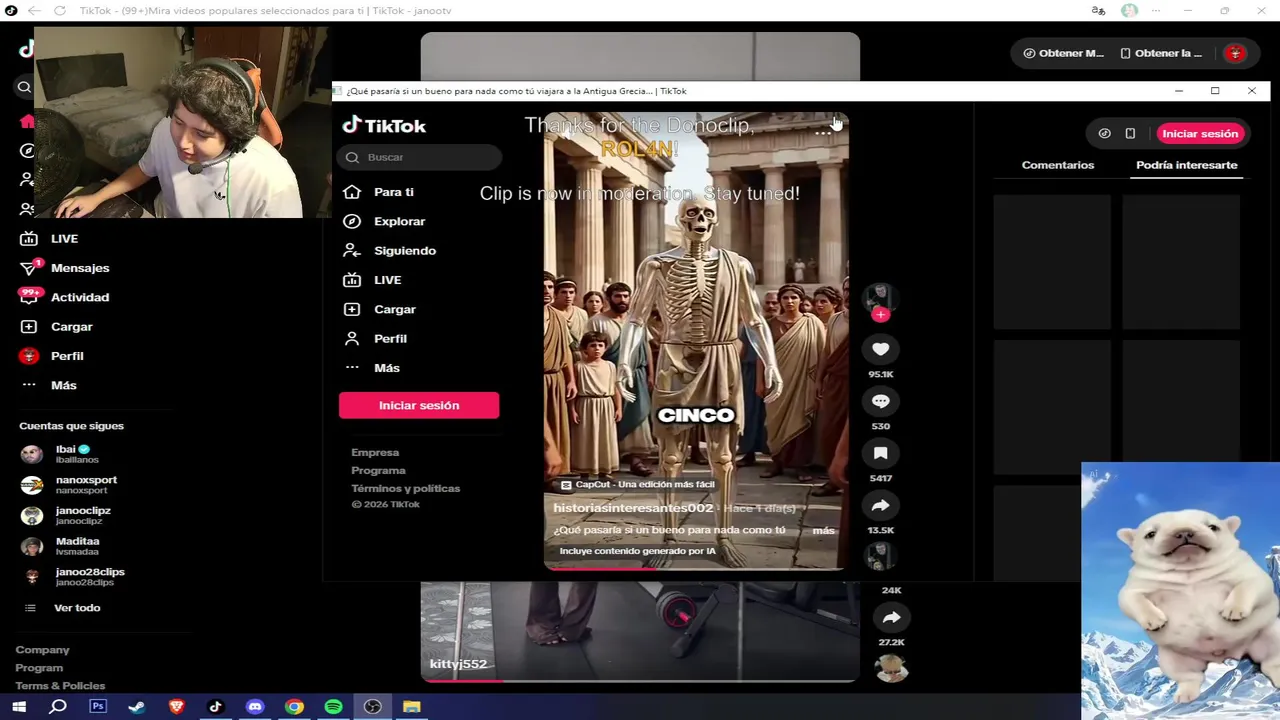Open profile avatar at top right of background window

click(x=1235, y=53)
